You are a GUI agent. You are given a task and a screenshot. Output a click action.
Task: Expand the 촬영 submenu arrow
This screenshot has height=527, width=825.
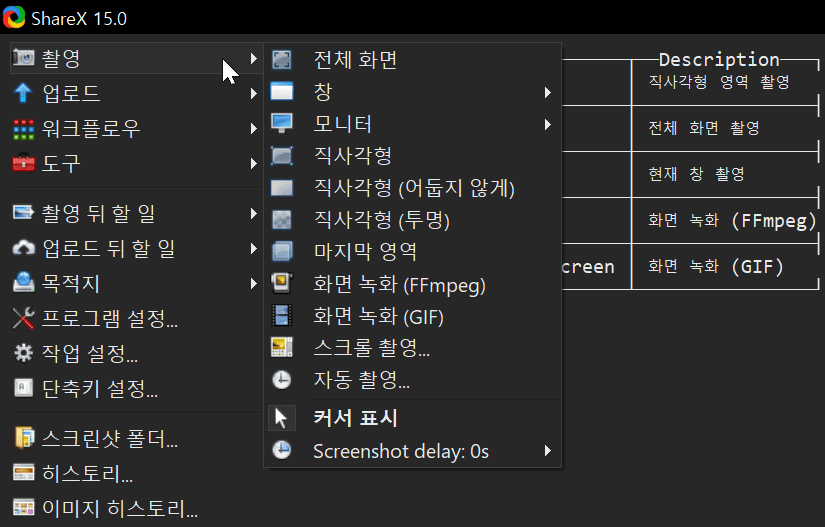254,58
